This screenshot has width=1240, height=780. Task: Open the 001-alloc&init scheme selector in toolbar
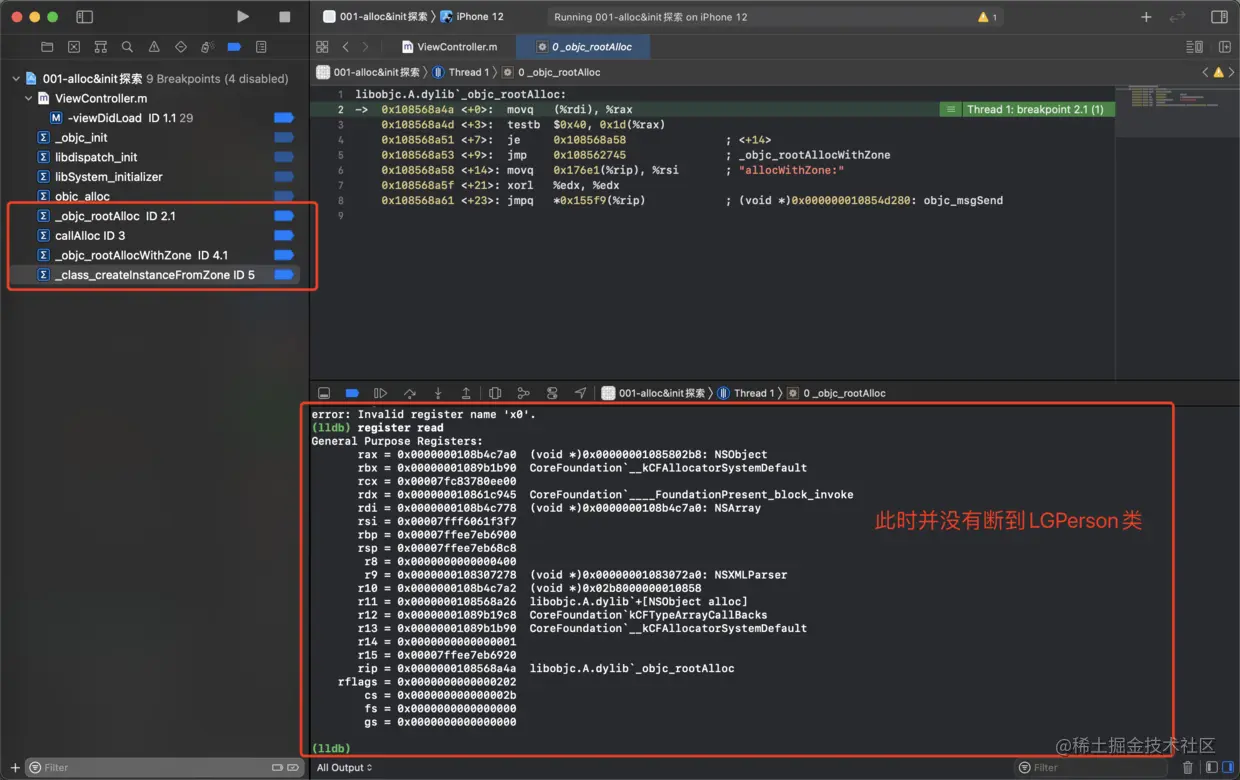[x=375, y=17]
